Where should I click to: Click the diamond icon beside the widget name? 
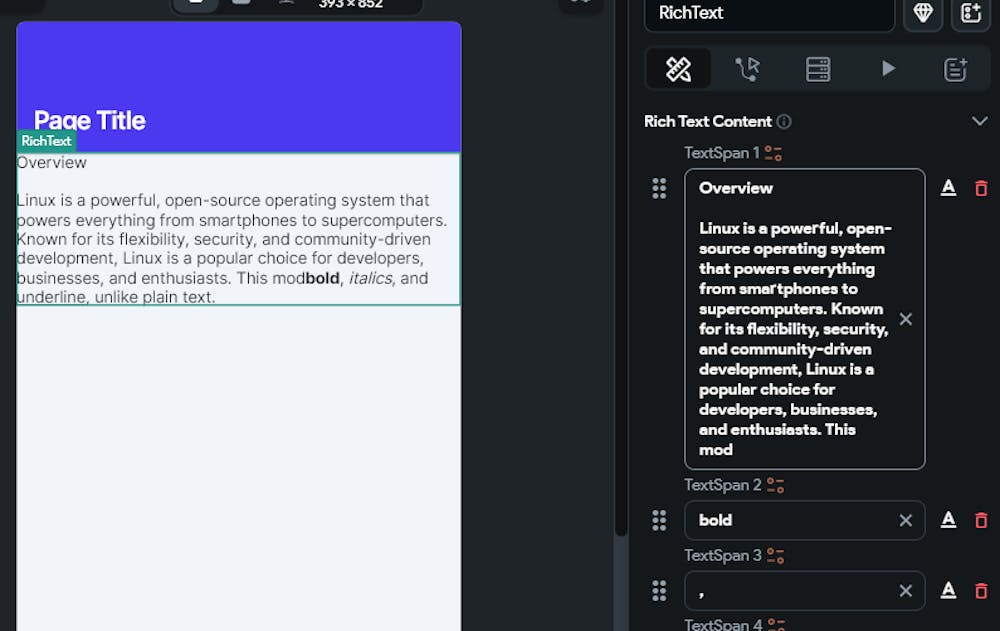(923, 13)
